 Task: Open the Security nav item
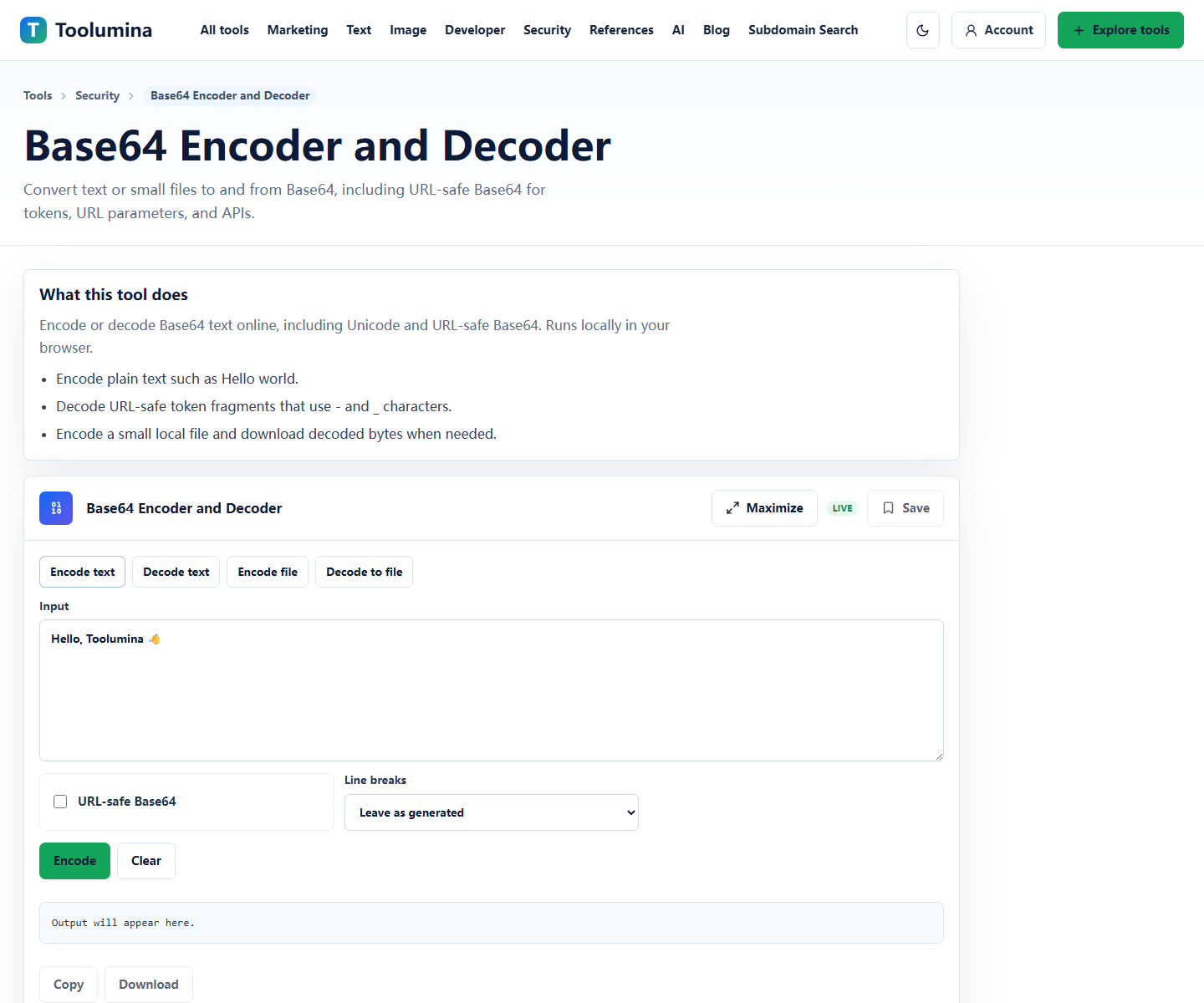tap(547, 30)
